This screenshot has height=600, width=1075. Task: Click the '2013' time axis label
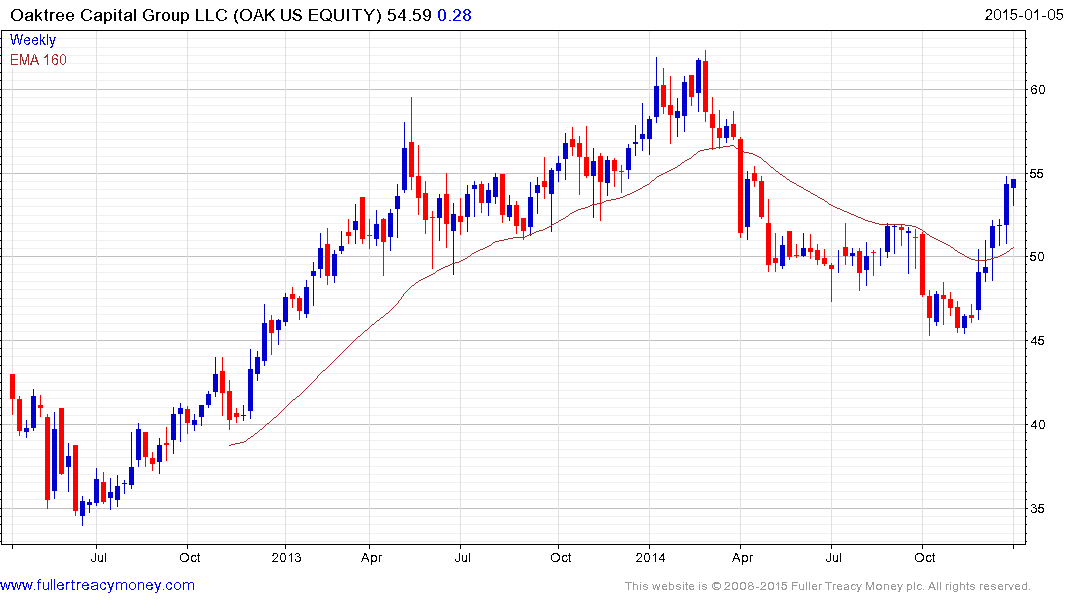(x=286, y=557)
